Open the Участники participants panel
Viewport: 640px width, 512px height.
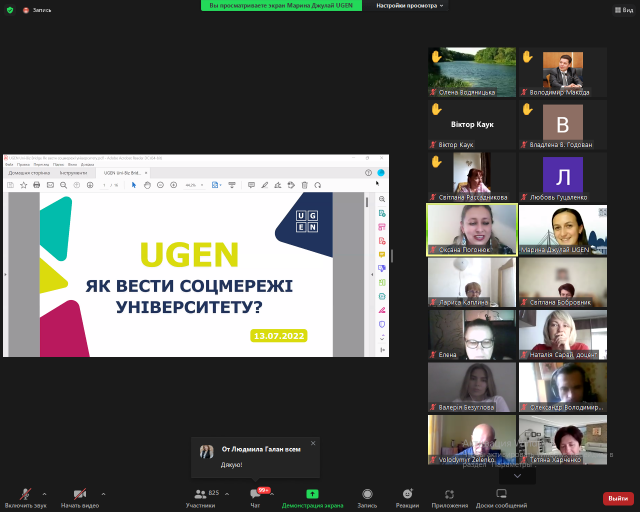pos(200,498)
